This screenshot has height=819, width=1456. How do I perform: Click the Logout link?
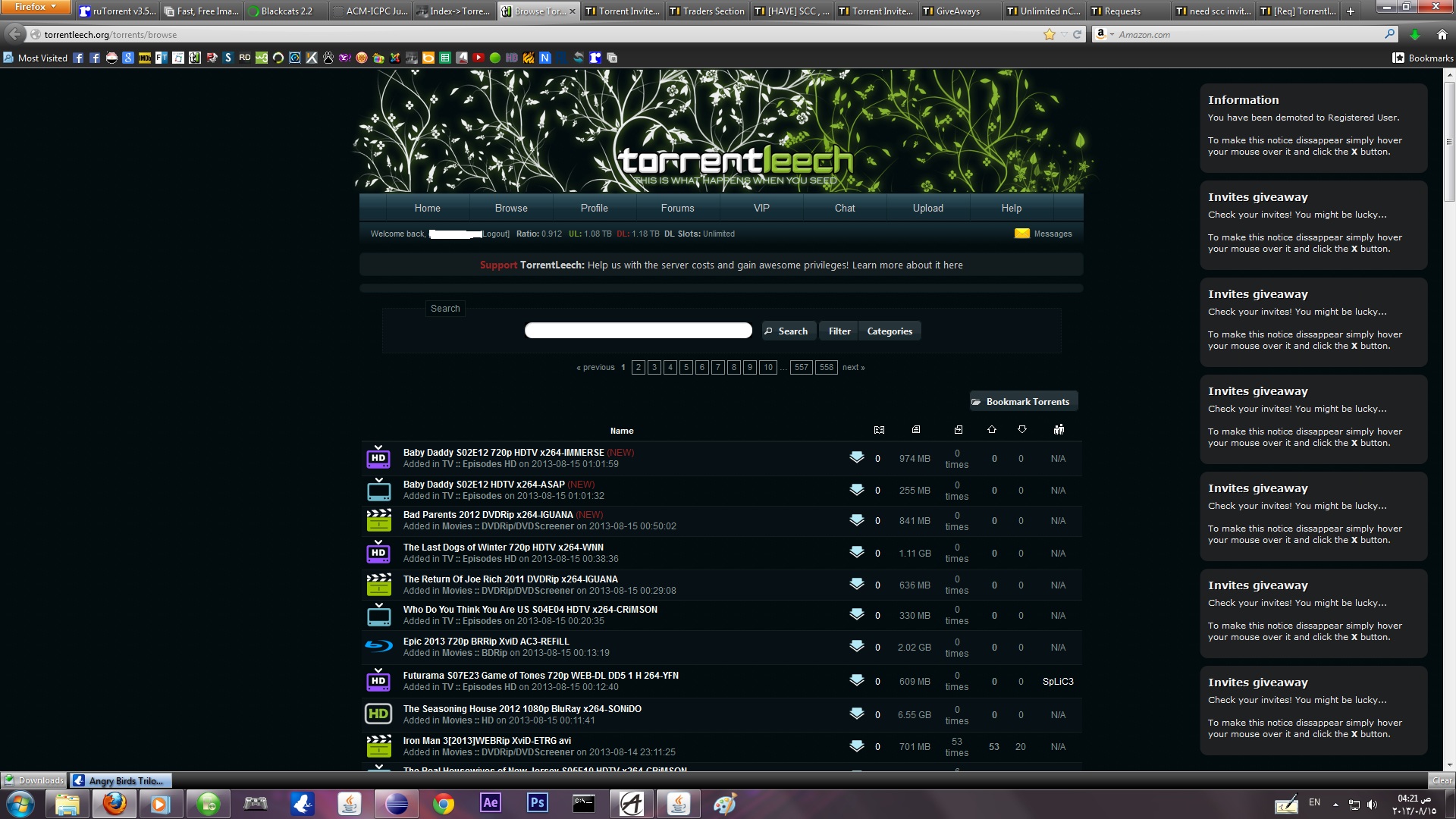click(x=496, y=234)
